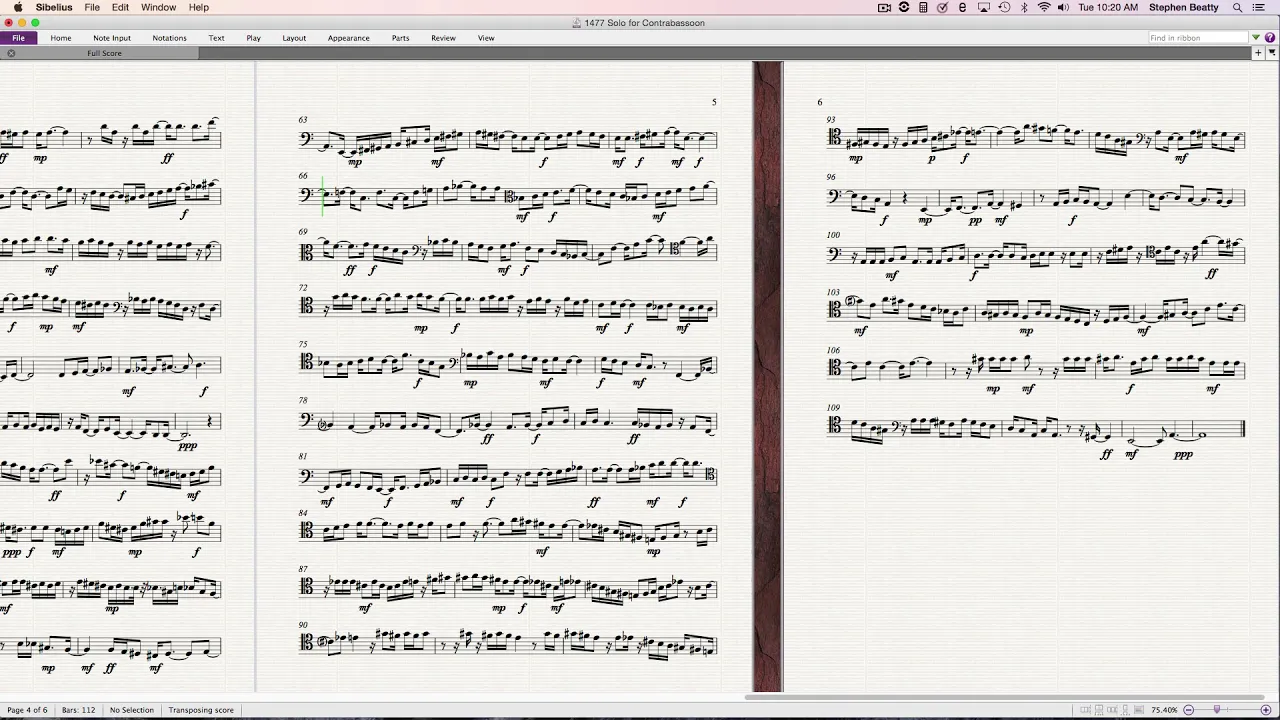Open the Sibelius application menu
The width and height of the screenshot is (1280, 720).
(x=54, y=7)
